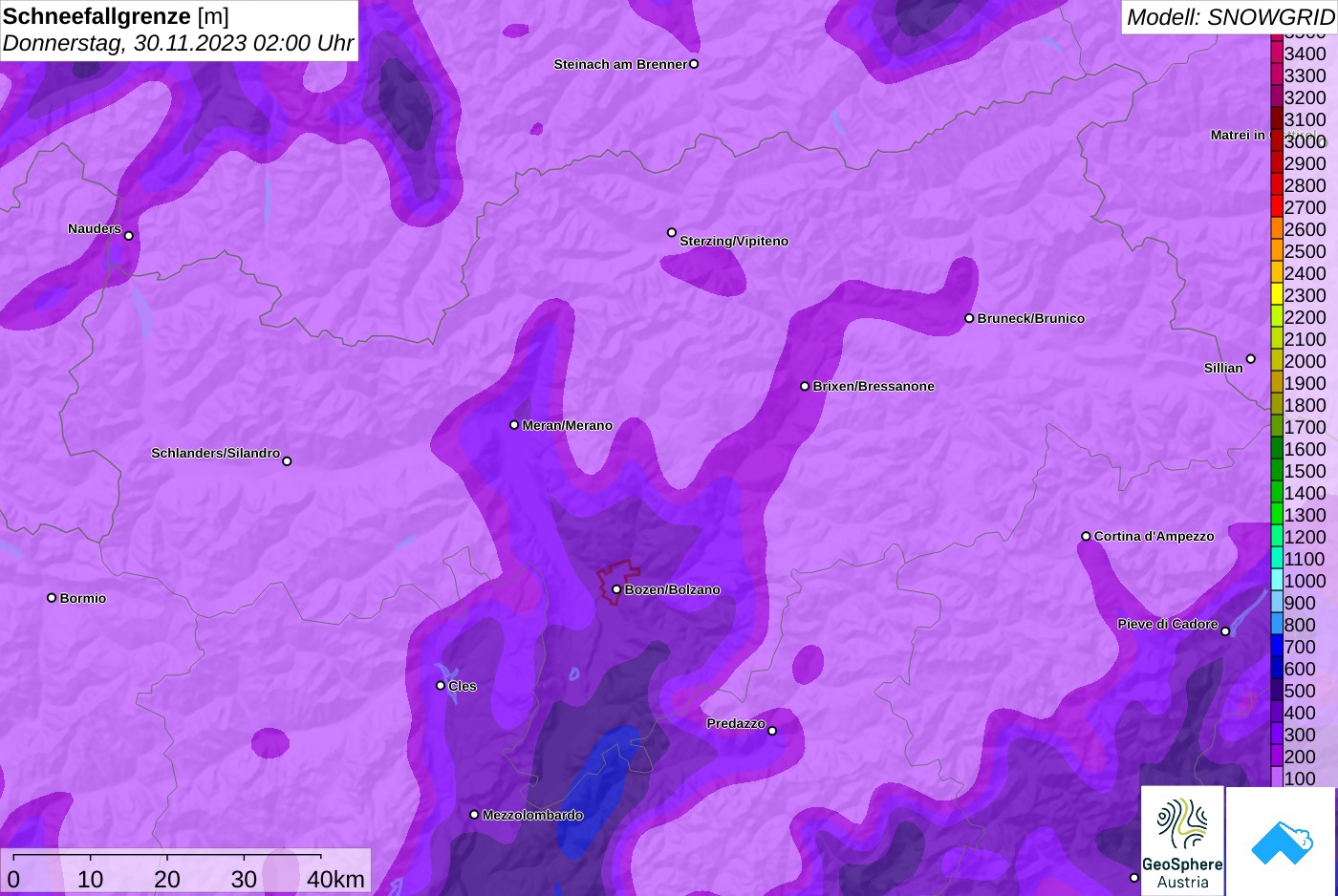The width and height of the screenshot is (1338, 896).
Task: Click the Cortina d'Ampezzo marker dot
Action: coord(1086,536)
